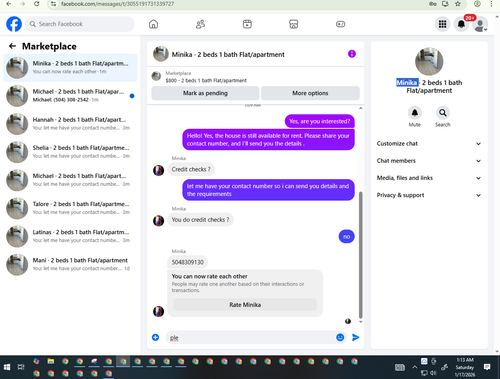This screenshot has width=500, height=379.
Task: Open the Facebook menu grid icon
Action: point(442,24)
